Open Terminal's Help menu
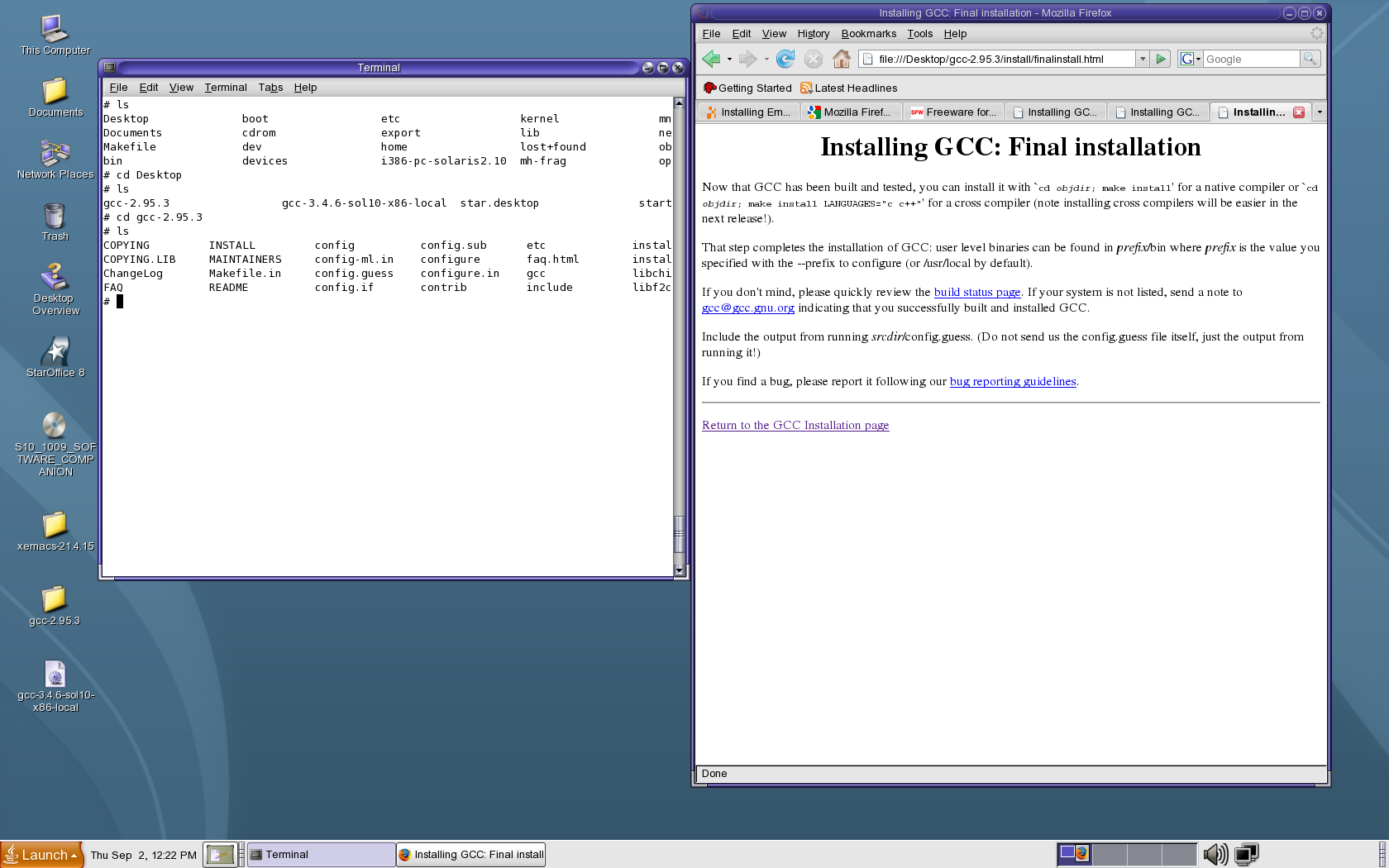The width and height of the screenshot is (1389, 868). click(x=305, y=88)
